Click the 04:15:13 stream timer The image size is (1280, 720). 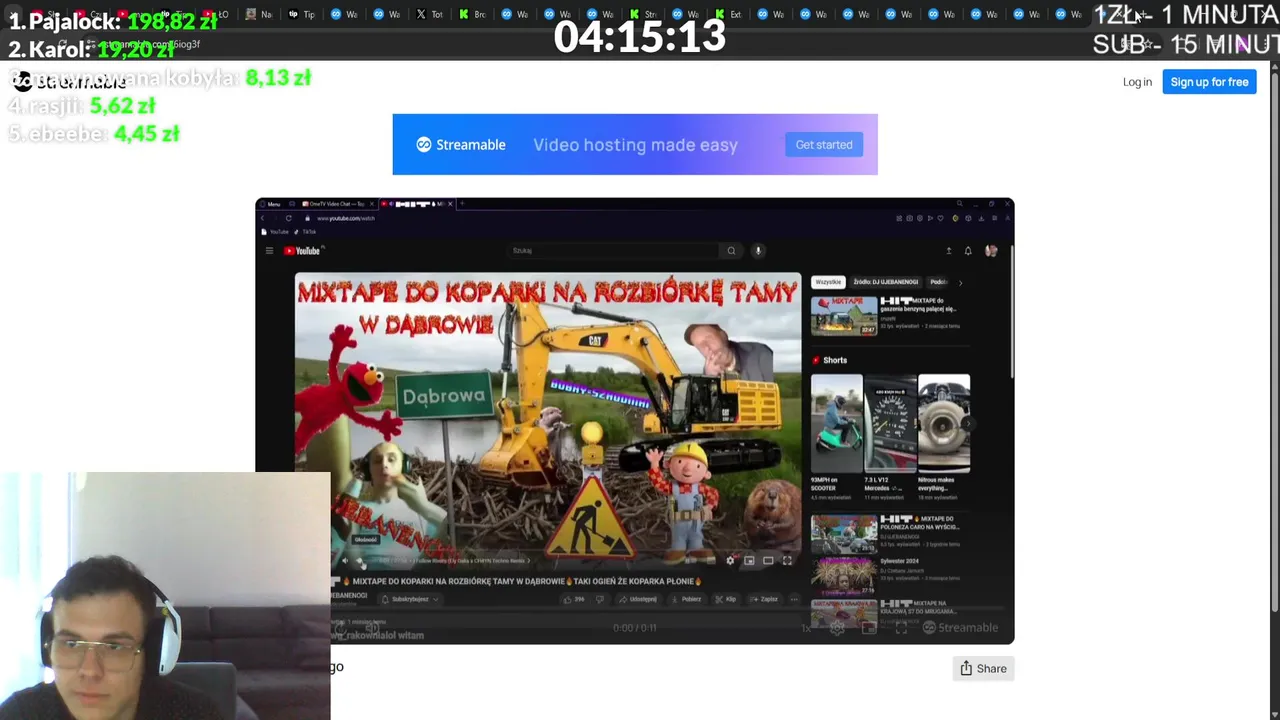640,37
